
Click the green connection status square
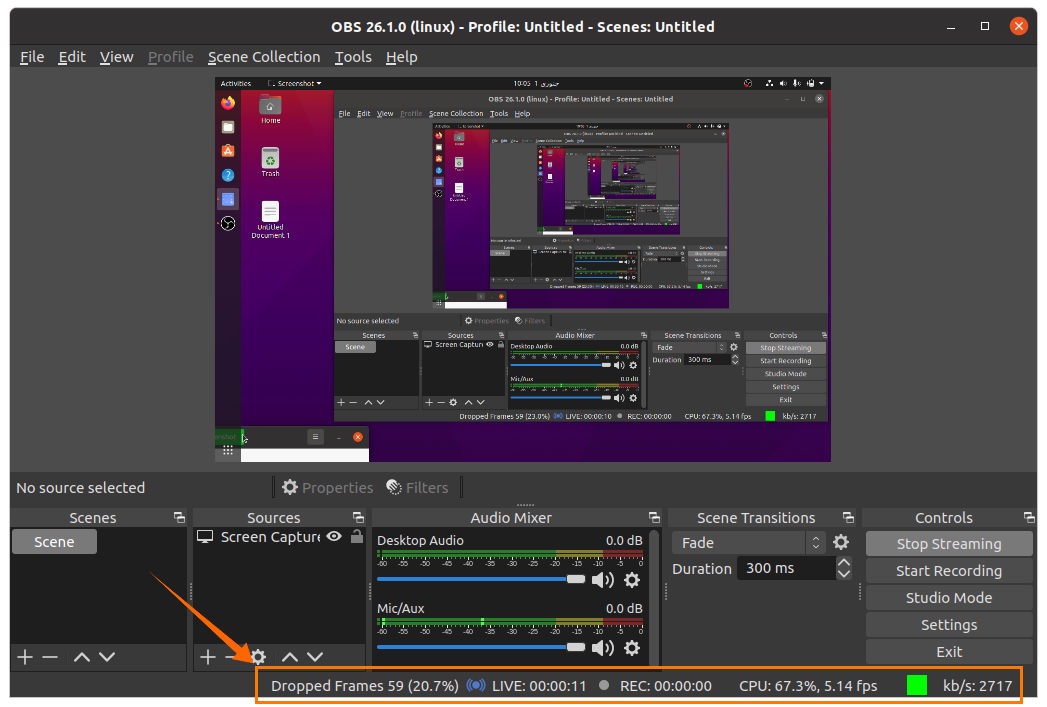click(917, 686)
